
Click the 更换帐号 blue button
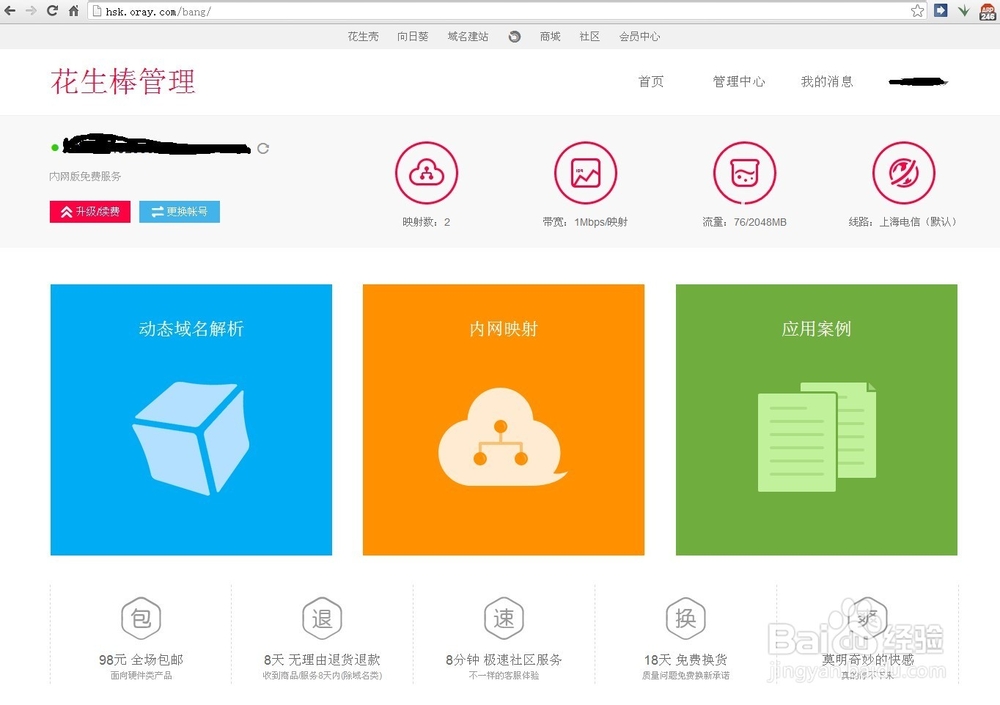tap(179, 212)
